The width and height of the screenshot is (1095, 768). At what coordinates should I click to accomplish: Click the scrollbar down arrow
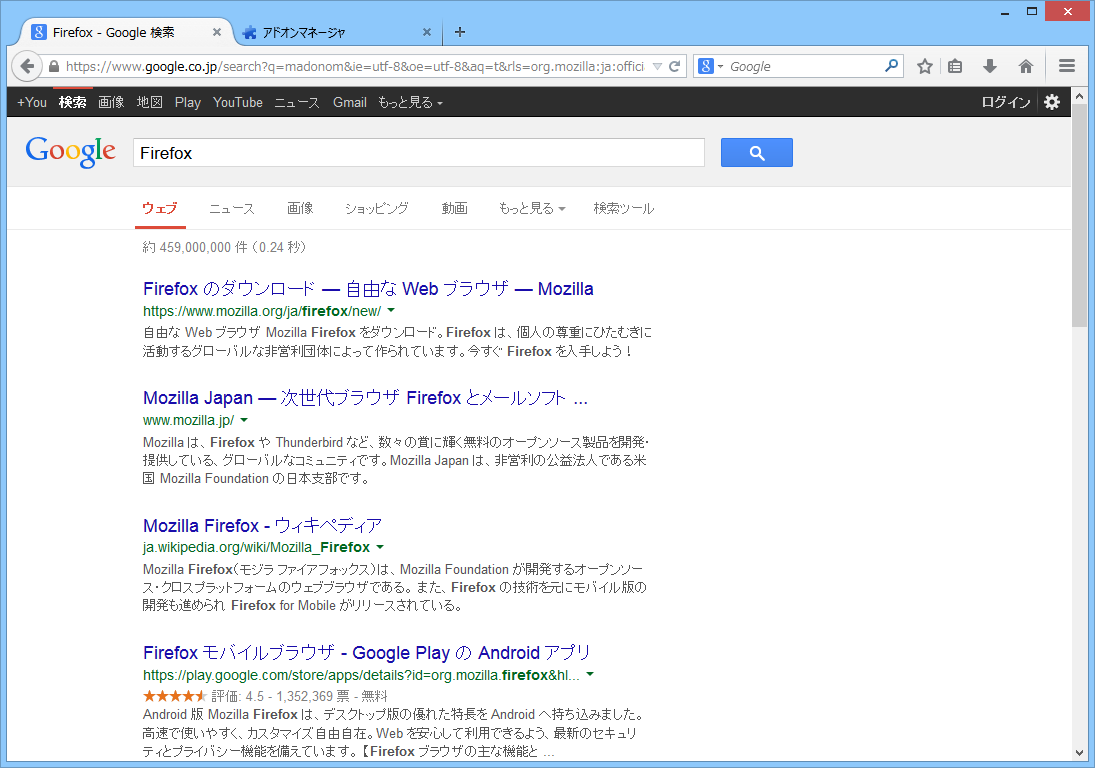tap(1079, 753)
